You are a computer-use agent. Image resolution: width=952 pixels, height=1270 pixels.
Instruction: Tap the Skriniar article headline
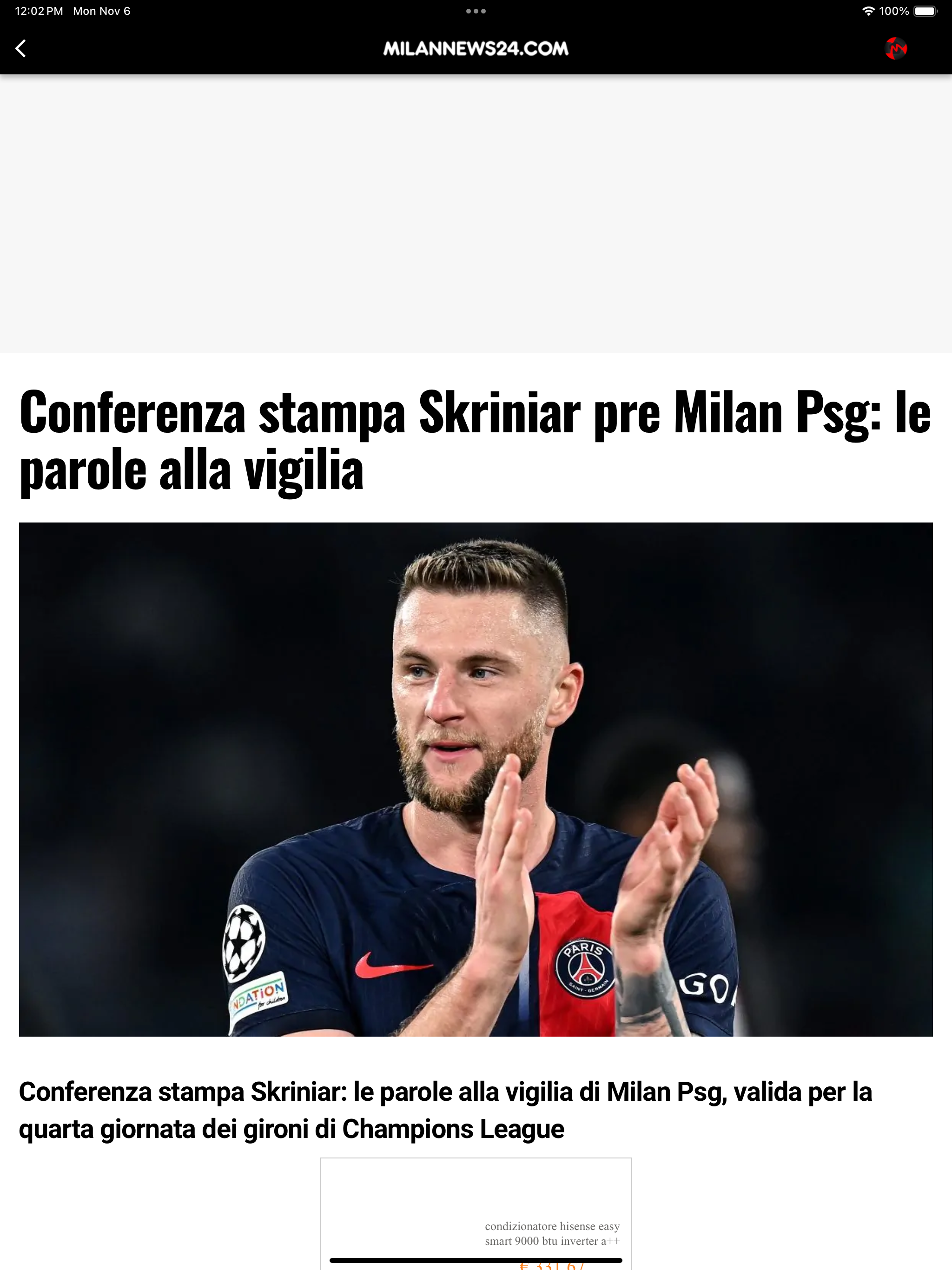476,440
